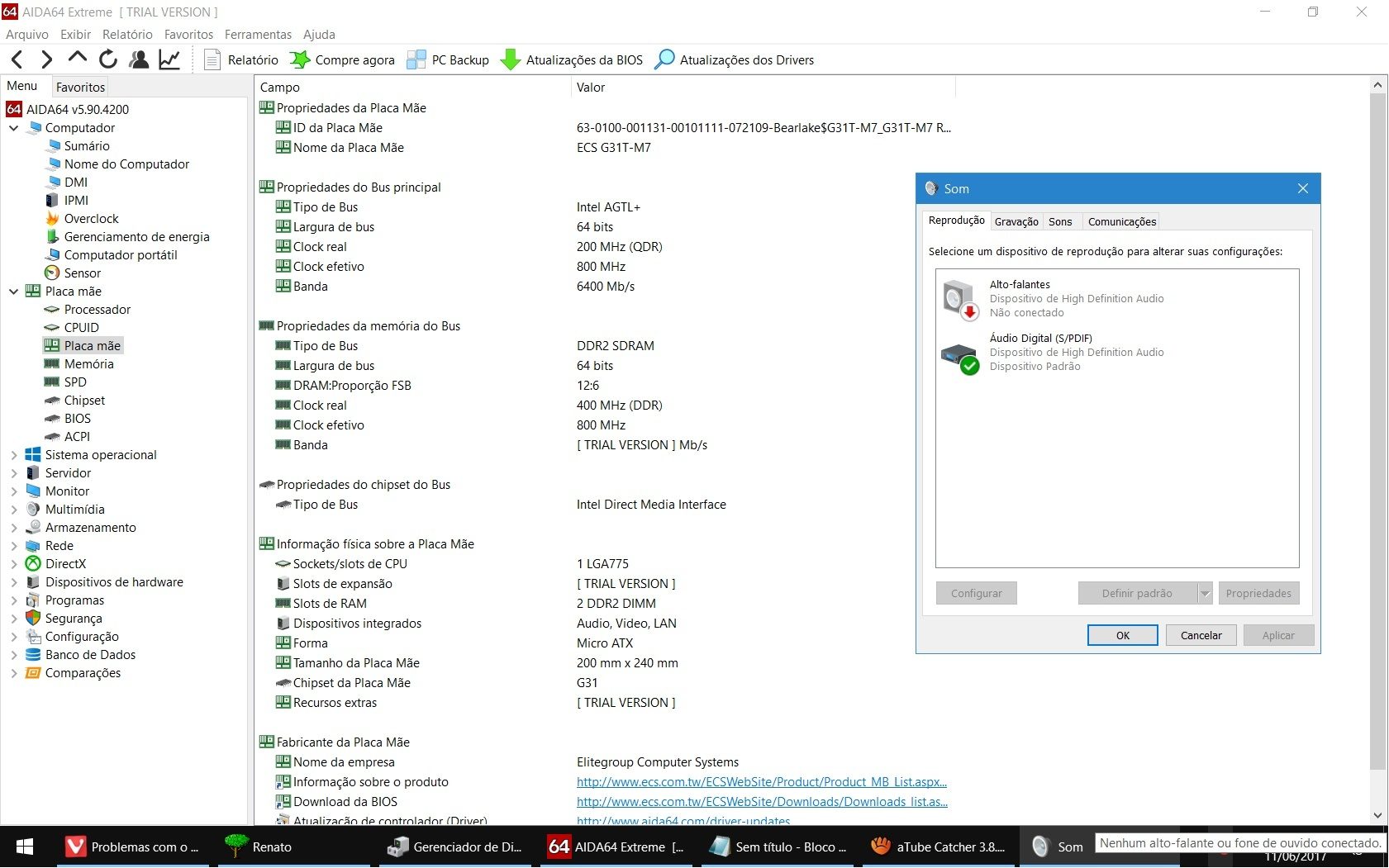The width and height of the screenshot is (1389, 868).
Task: Click the Campo column header
Action: pyautogui.click(x=412, y=87)
